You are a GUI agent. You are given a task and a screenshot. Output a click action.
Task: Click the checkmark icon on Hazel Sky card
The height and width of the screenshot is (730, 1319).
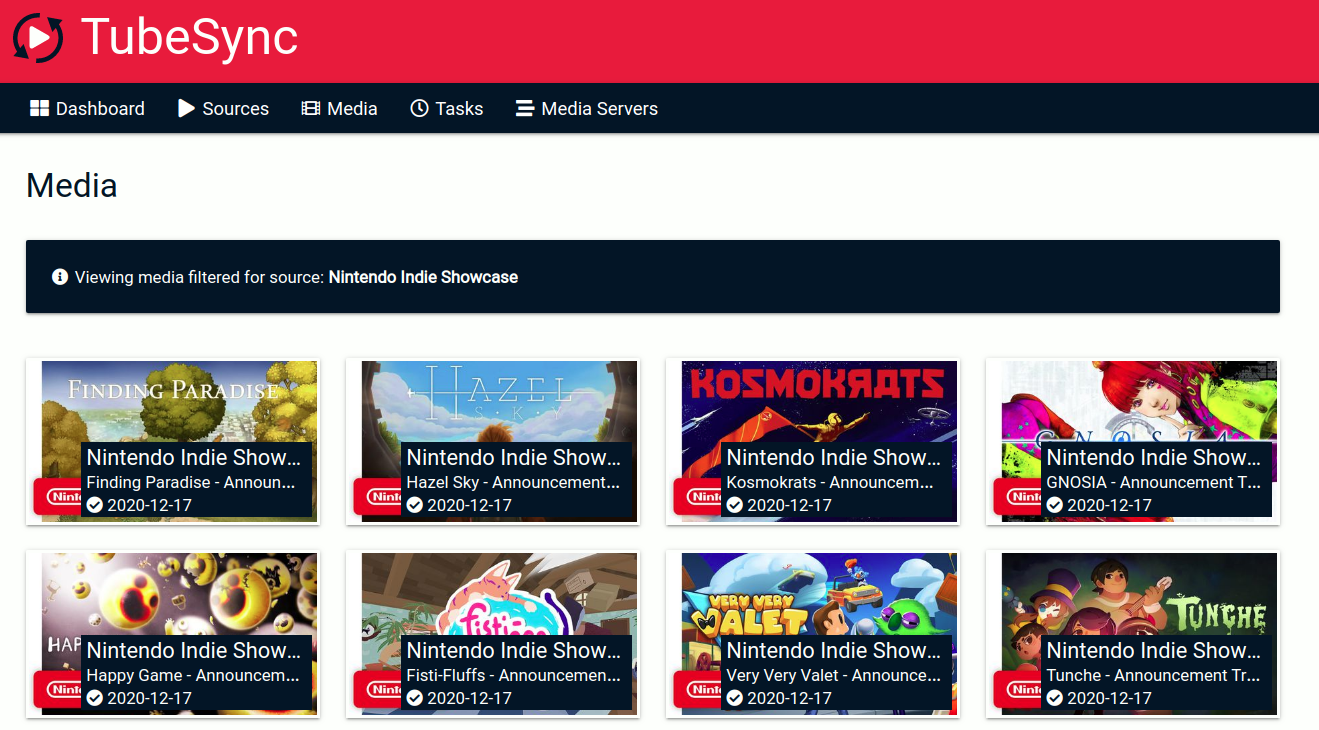[415, 505]
